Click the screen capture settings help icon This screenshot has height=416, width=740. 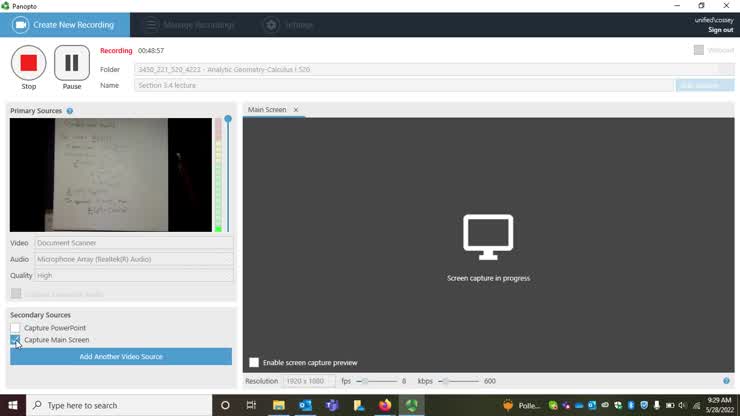tap(726, 381)
